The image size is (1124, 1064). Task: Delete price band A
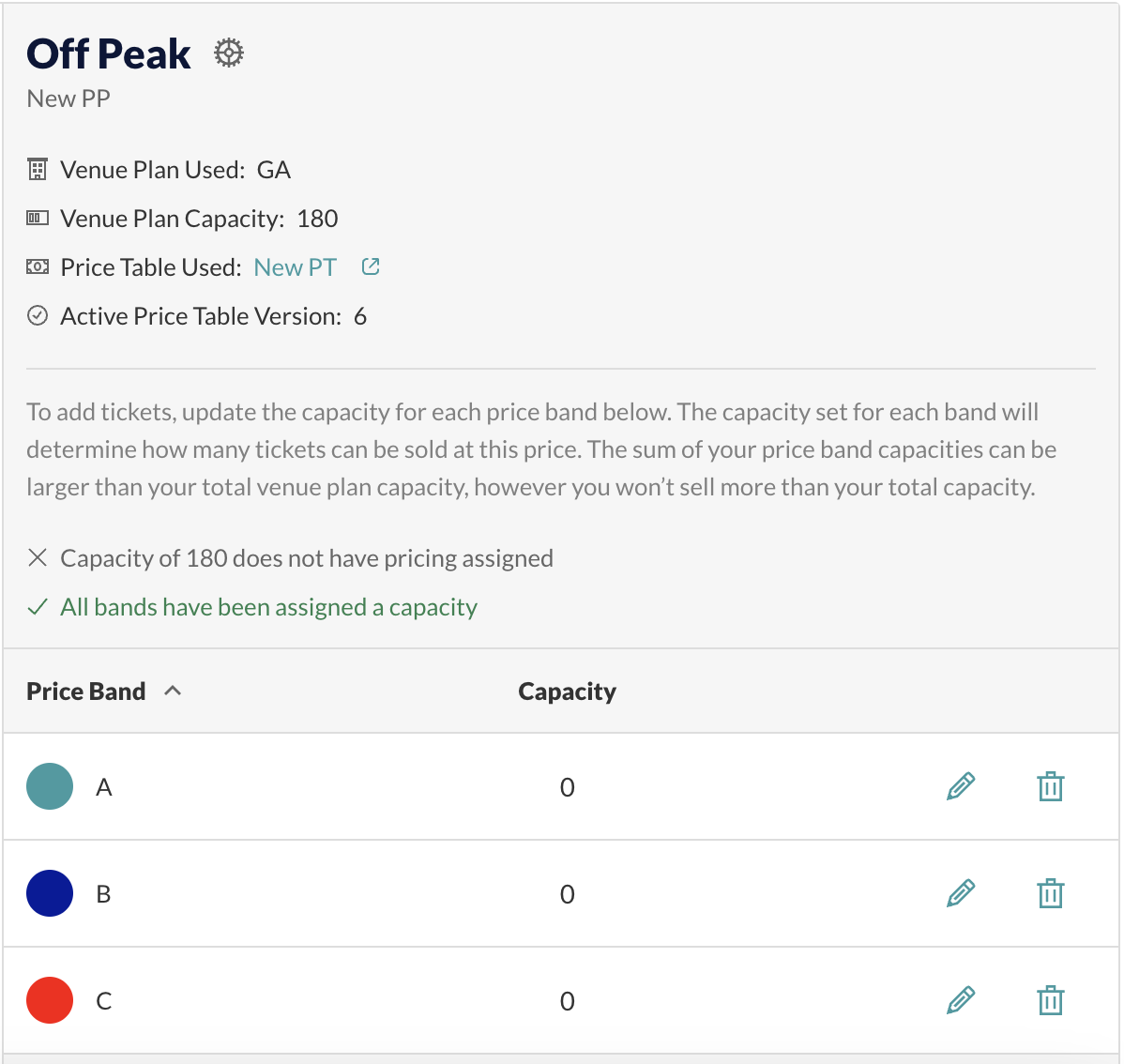tap(1050, 786)
